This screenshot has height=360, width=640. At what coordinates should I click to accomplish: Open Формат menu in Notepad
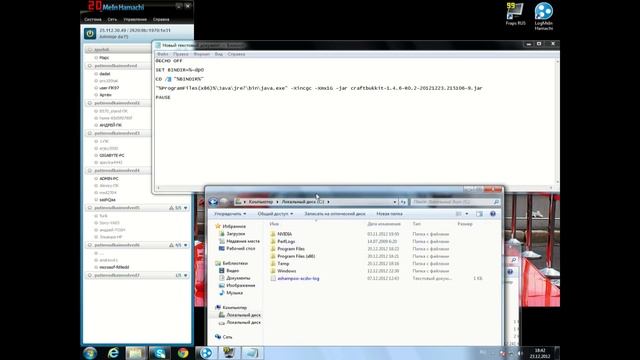point(202,54)
